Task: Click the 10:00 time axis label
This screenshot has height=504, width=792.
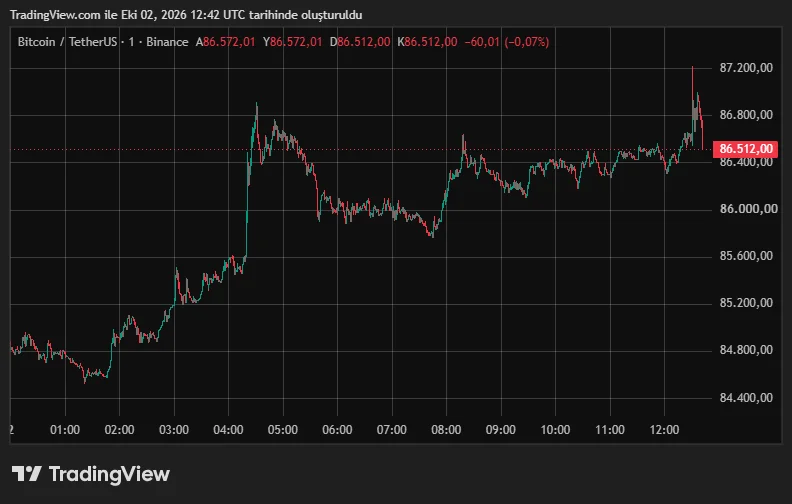Action: (x=556, y=430)
